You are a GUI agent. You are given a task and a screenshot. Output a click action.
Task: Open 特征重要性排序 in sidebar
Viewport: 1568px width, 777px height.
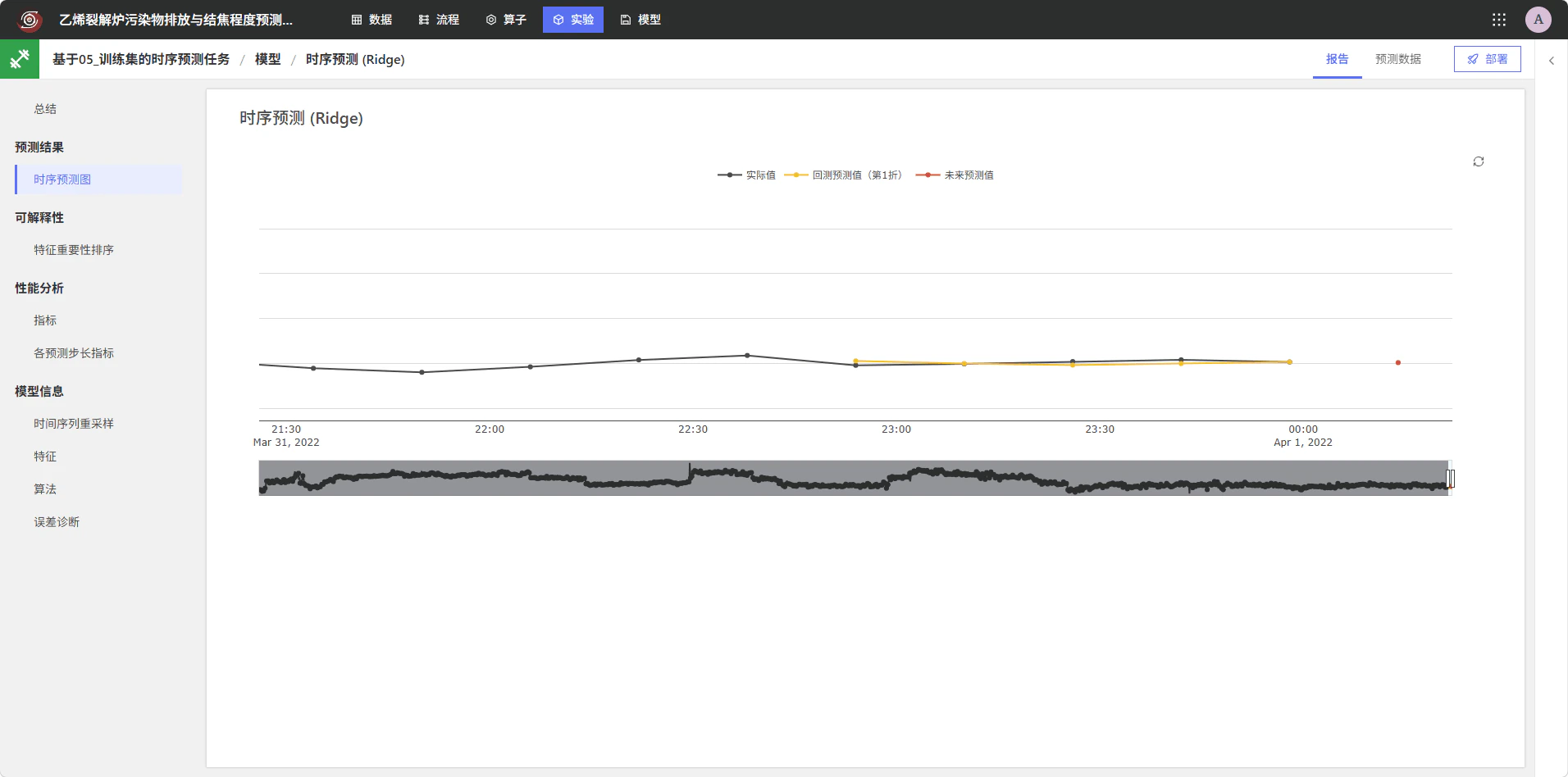pos(74,250)
